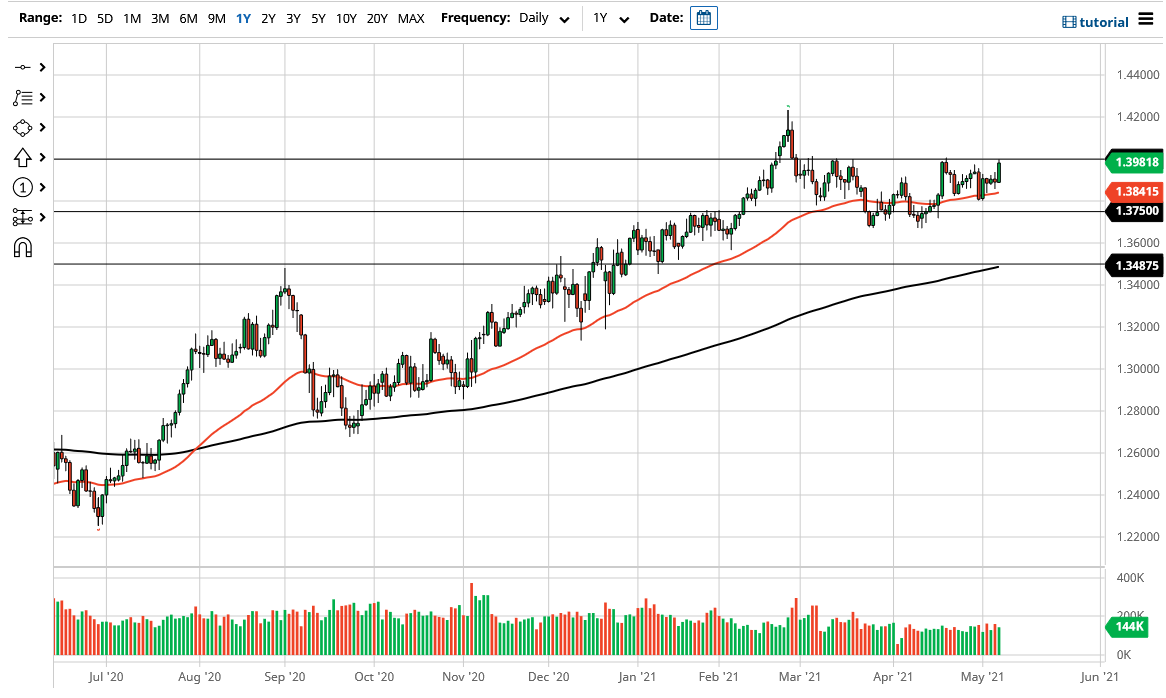Image resolution: width=1166 pixels, height=698 pixels.
Task: Open the date calendar picker
Action: (x=703, y=18)
